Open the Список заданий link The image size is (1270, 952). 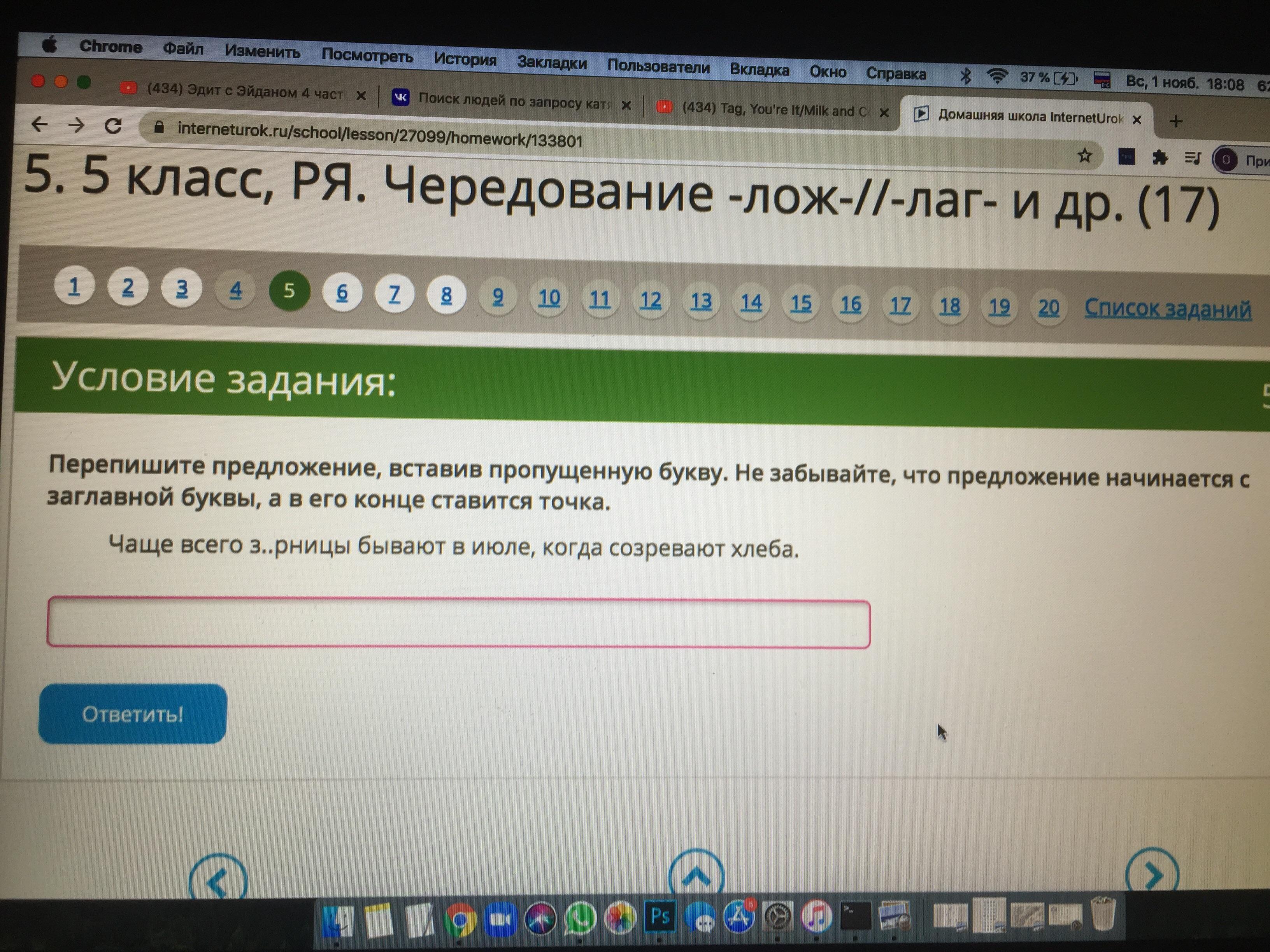click(x=1168, y=309)
